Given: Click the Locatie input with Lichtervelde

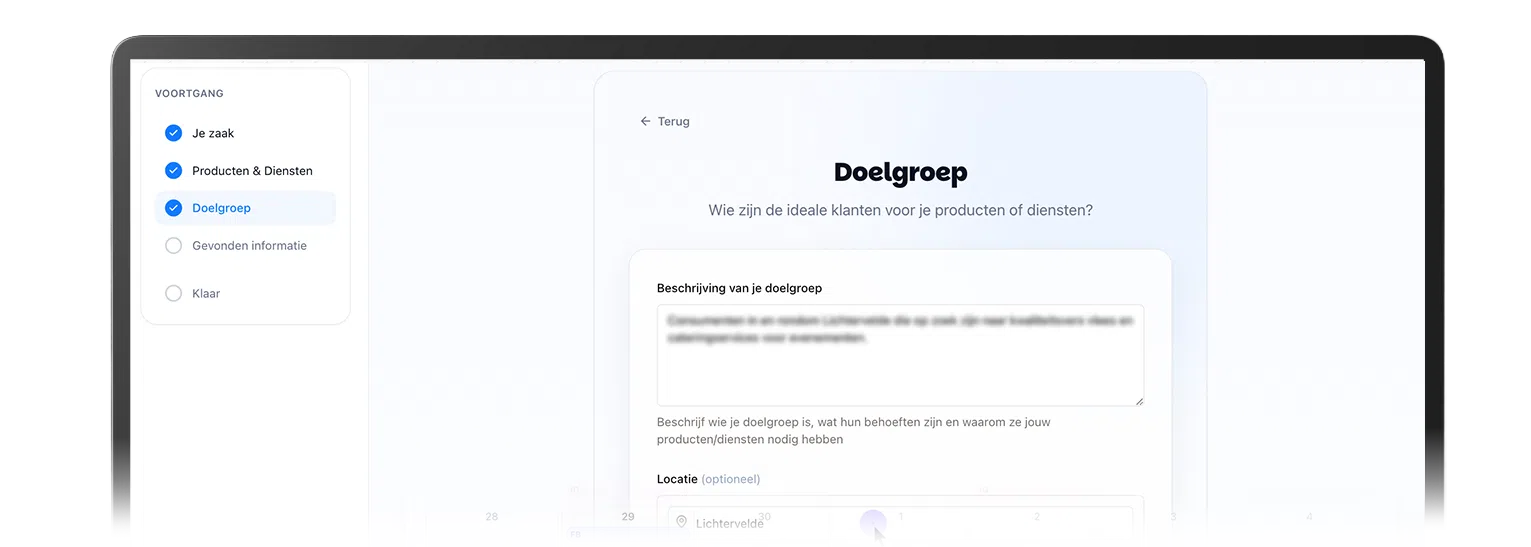Looking at the screenshot, I should click(x=900, y=522).
